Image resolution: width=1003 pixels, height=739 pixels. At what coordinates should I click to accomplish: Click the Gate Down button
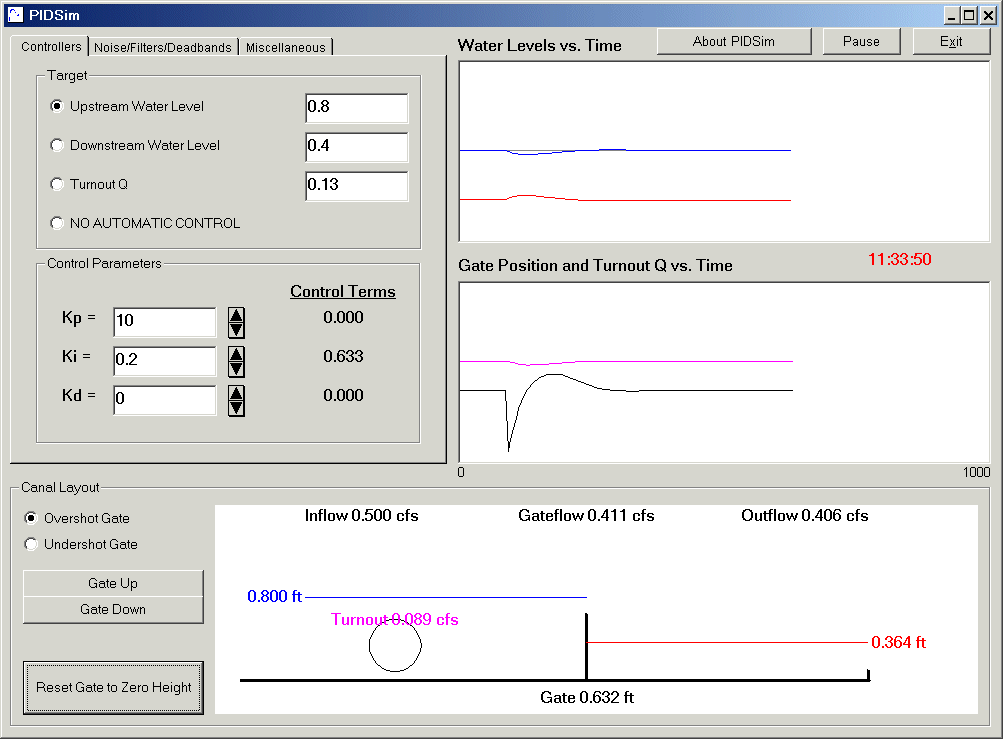tap(113, 609)
